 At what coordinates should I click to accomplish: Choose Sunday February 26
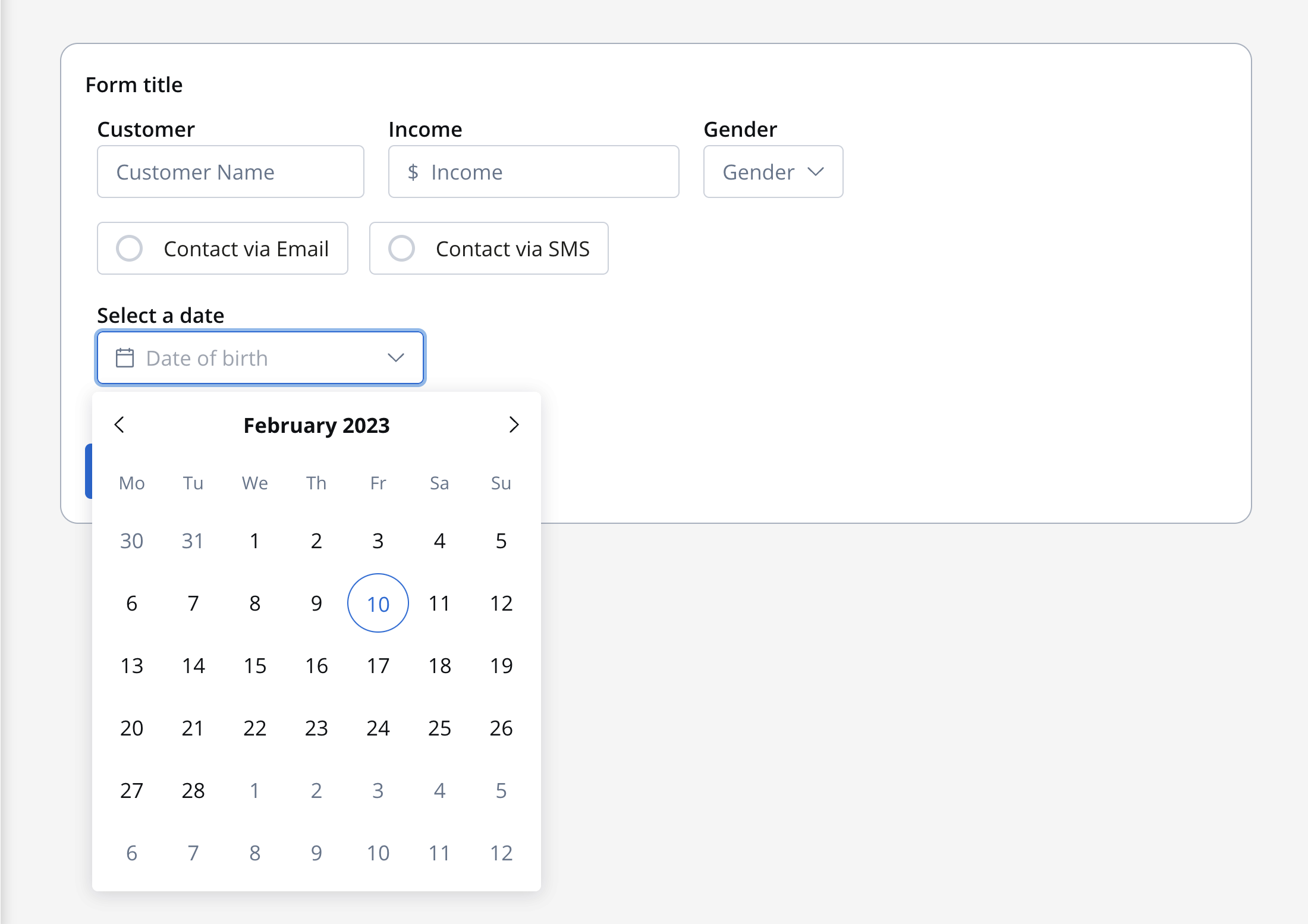click(x=501, y=728)
